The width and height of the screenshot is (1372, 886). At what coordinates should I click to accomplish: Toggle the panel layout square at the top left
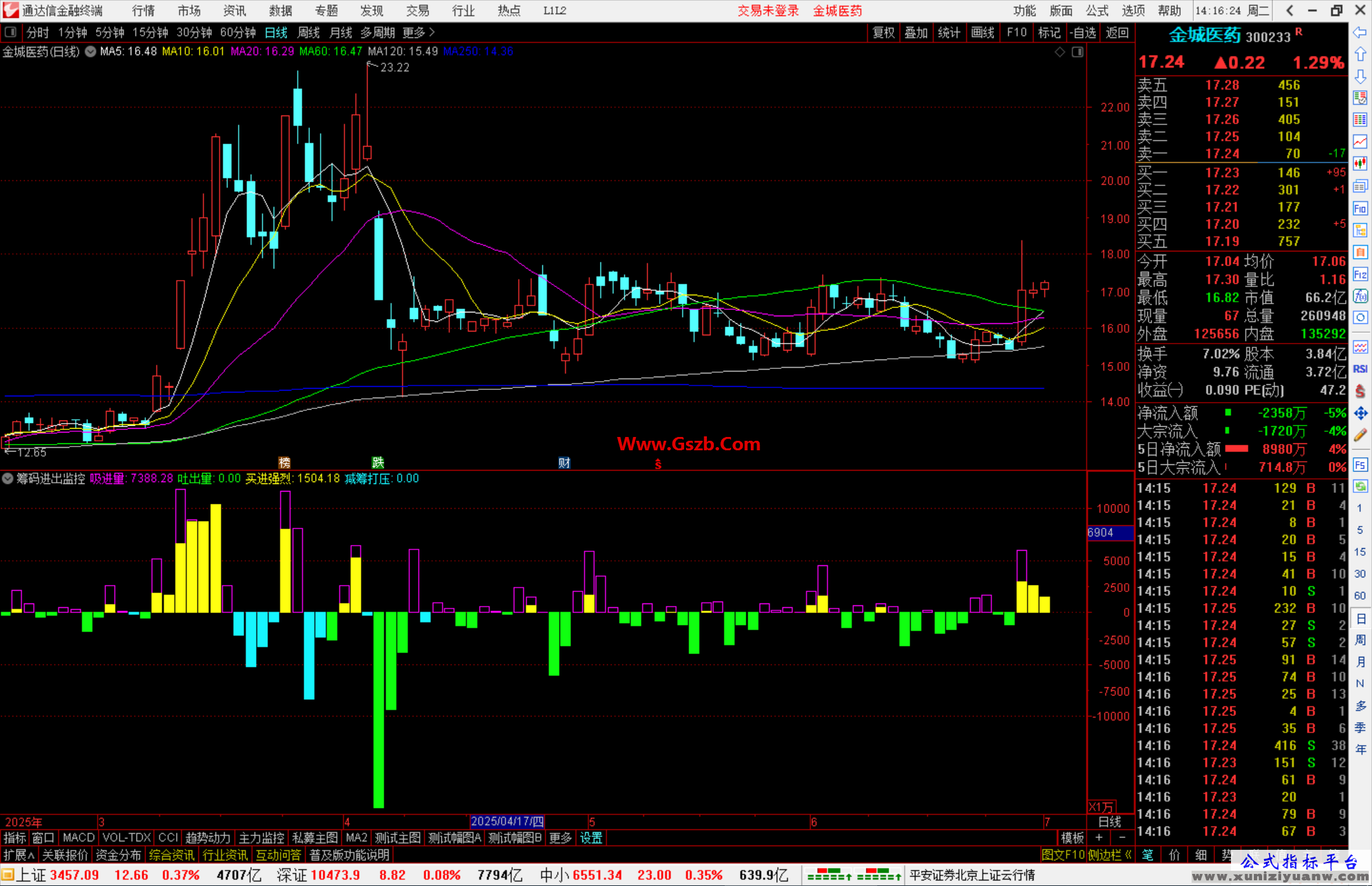click(10, 32)
